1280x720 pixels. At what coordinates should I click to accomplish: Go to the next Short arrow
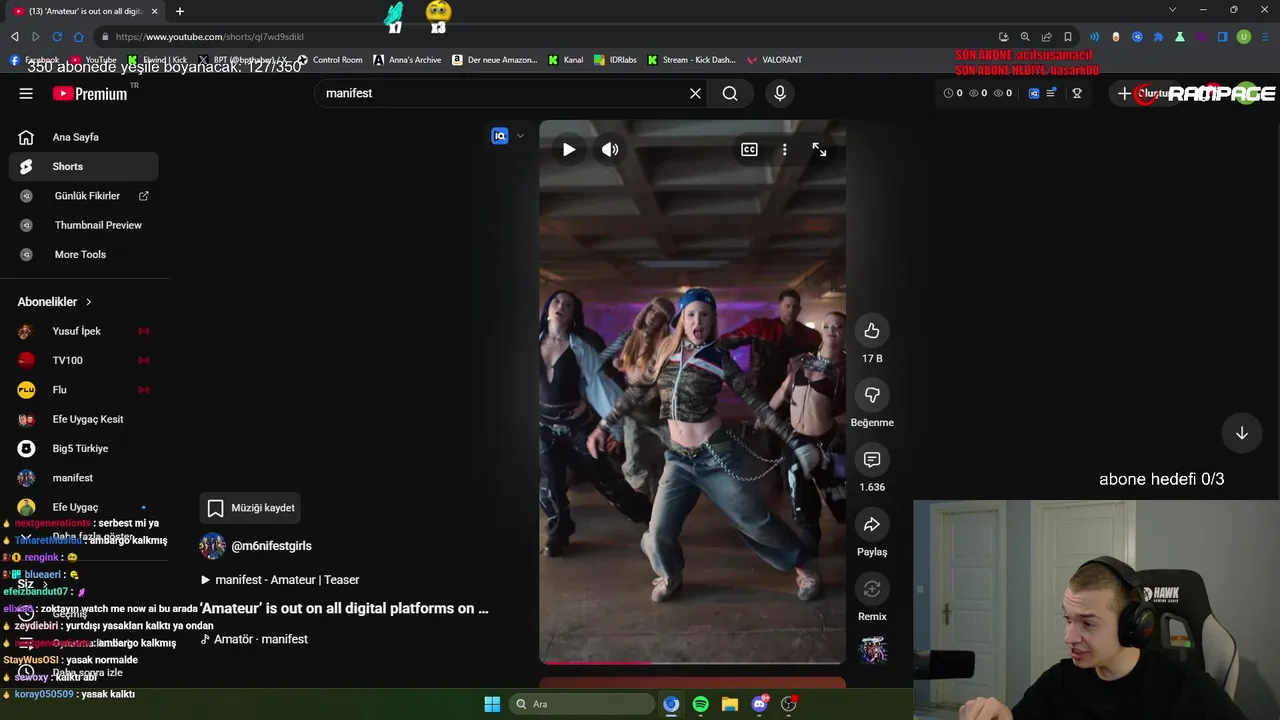1241,433
